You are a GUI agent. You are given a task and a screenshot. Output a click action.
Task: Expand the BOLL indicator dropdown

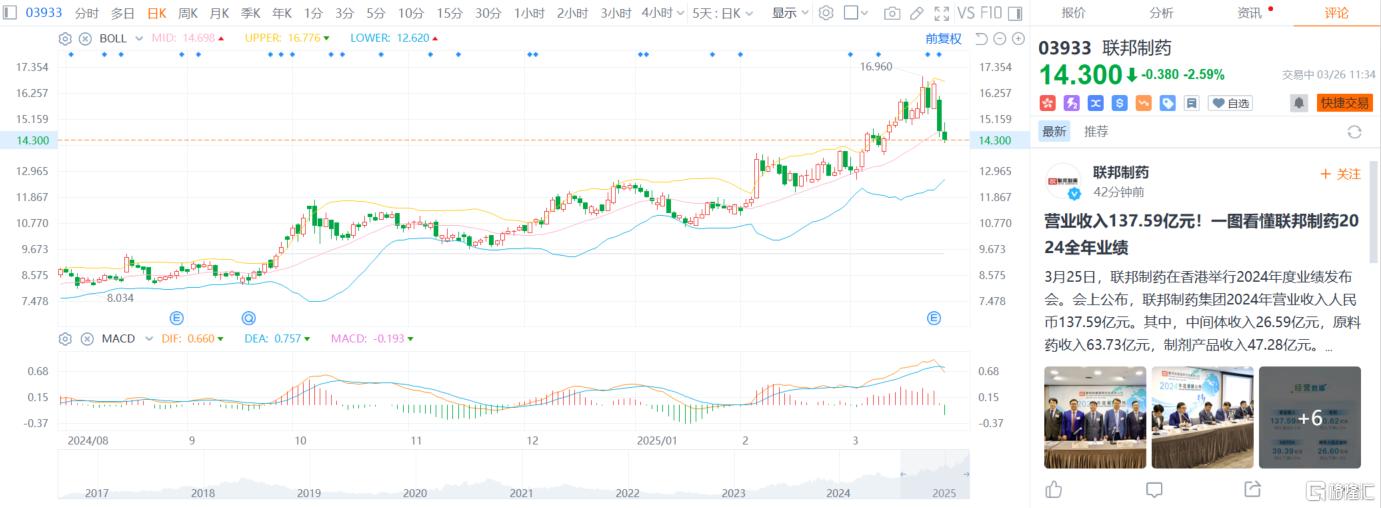point(138,38)
